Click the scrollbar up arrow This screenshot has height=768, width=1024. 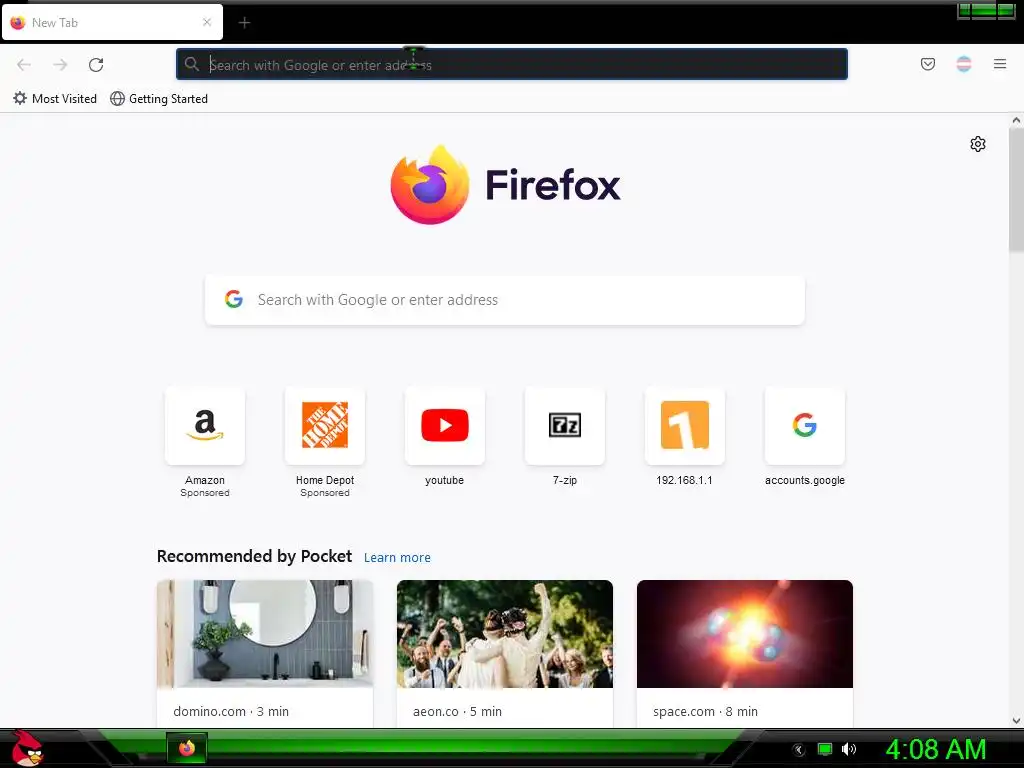point(1016,120)
